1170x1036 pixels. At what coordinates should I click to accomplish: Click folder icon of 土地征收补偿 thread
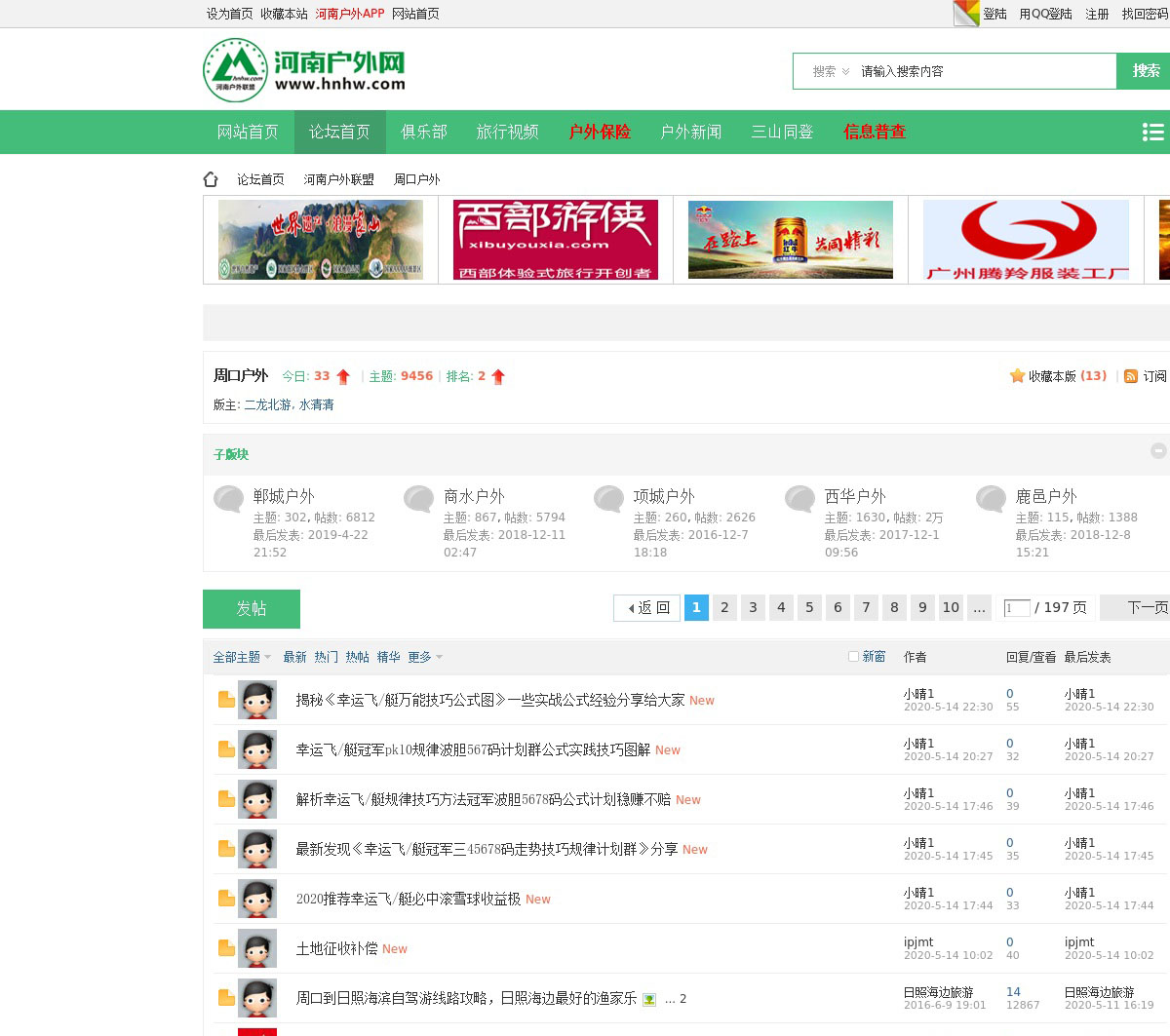click(226, 948)
